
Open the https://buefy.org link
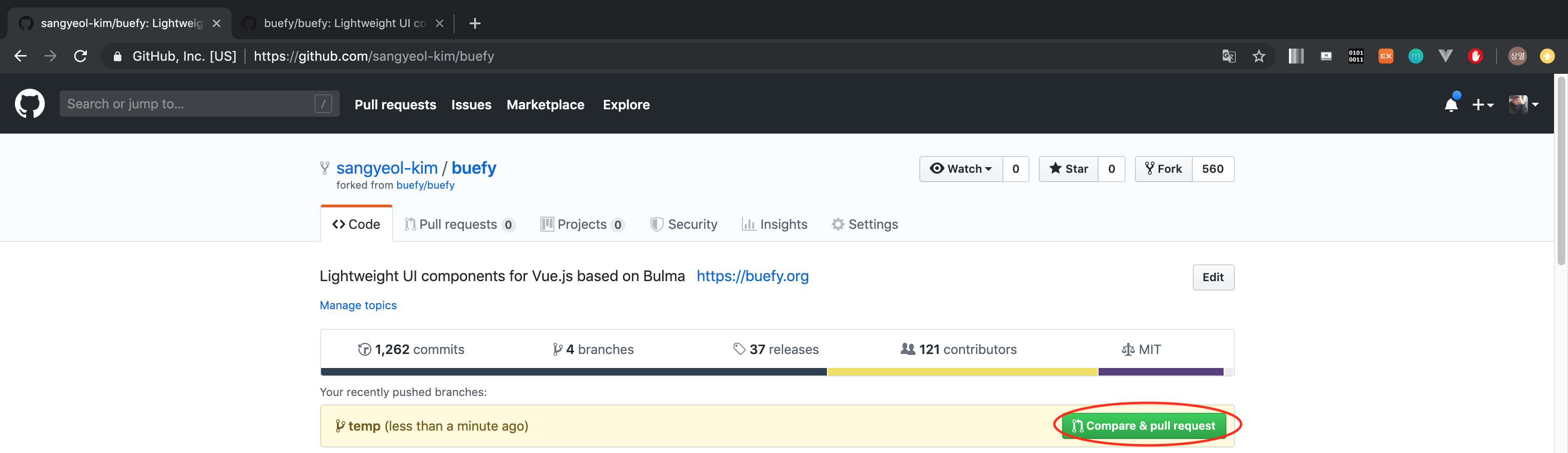click(x=752, y=276)
